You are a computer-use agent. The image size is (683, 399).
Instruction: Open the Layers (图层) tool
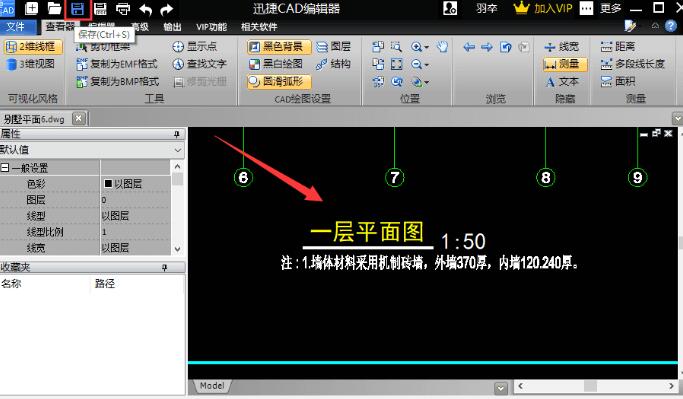pyautogui.click(x=334, y=46)
